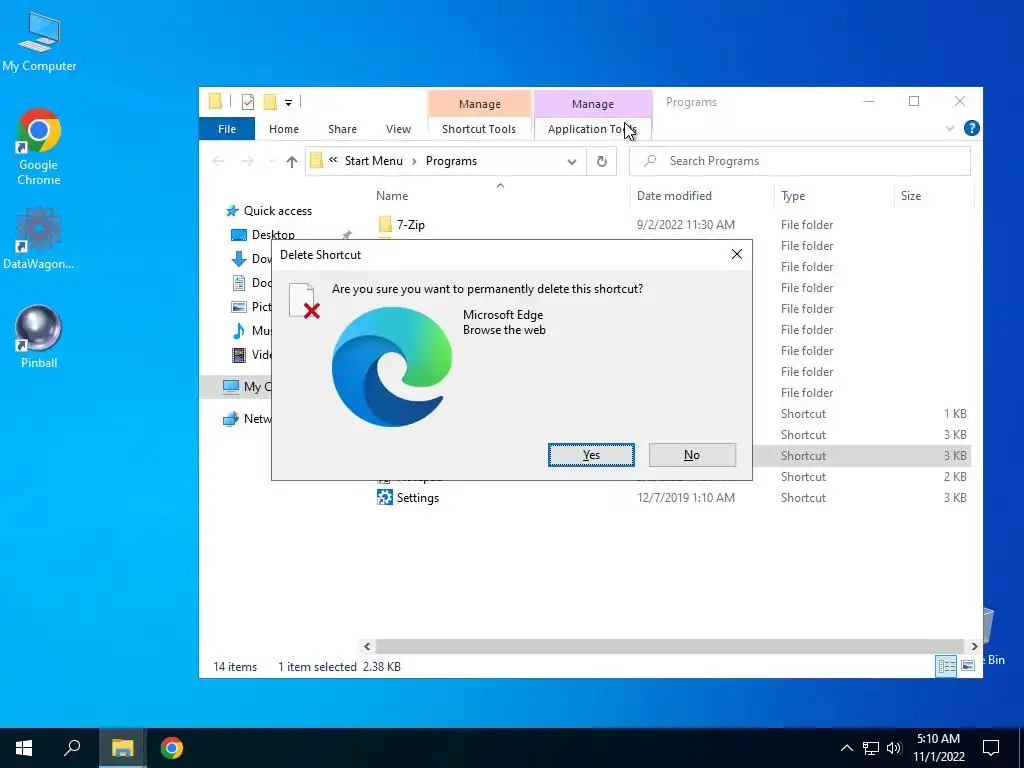Sort by Type column header
1024x768 pixels.
coord(793,196)
